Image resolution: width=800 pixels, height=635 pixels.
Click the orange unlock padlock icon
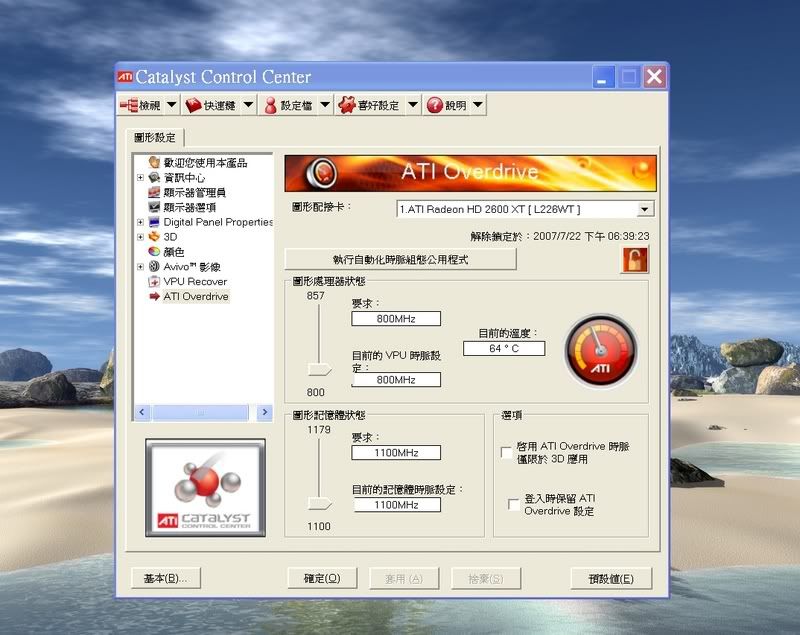[x=635, y=260]
